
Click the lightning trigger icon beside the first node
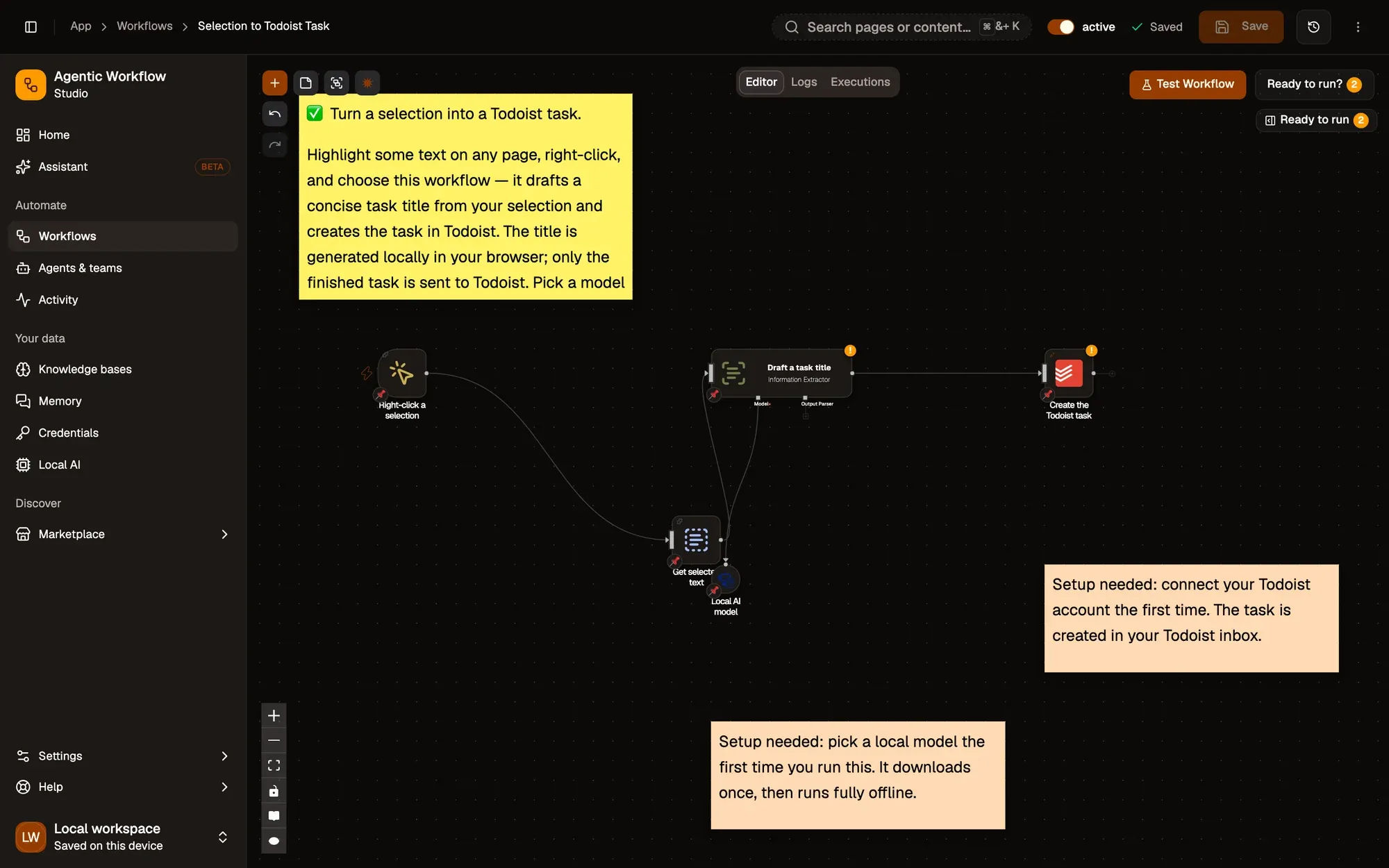coord(367,373)
